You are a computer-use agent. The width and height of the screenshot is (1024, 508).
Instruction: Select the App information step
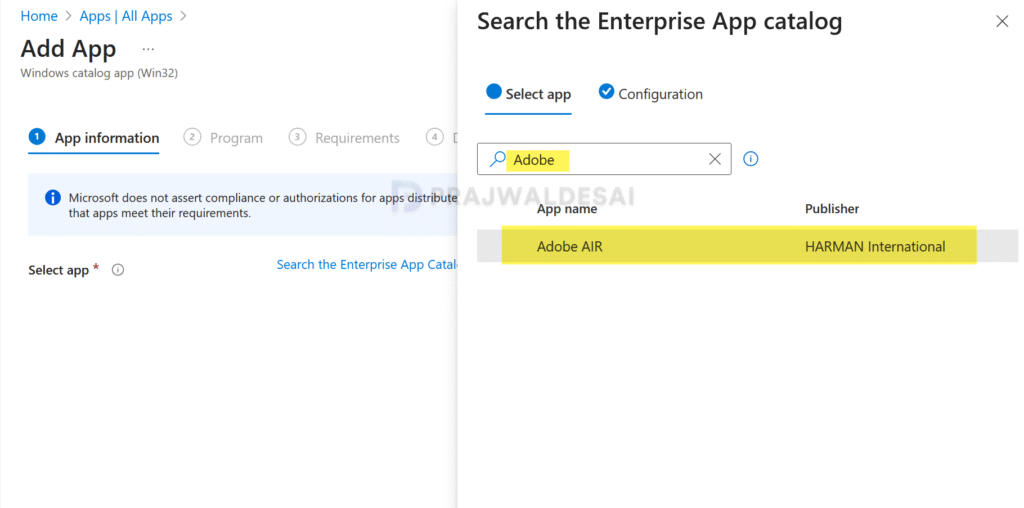[94, 138]
